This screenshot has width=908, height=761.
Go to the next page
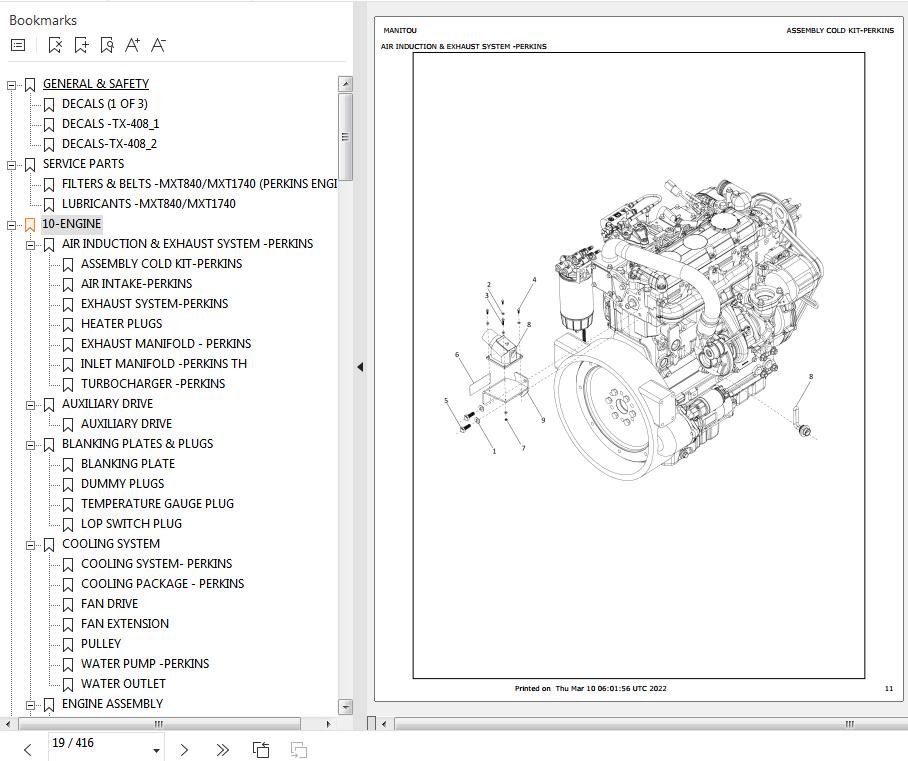tap(184, 750)
